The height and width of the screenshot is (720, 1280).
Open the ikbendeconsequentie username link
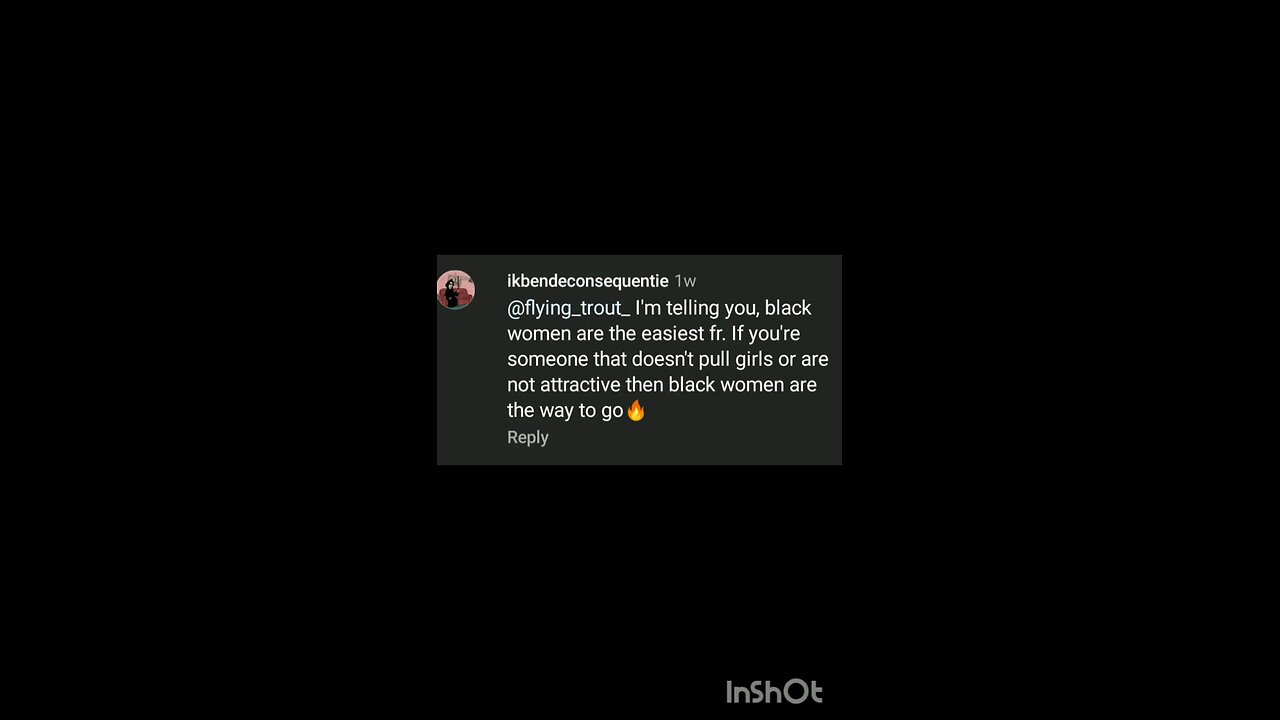pos(587,281)
